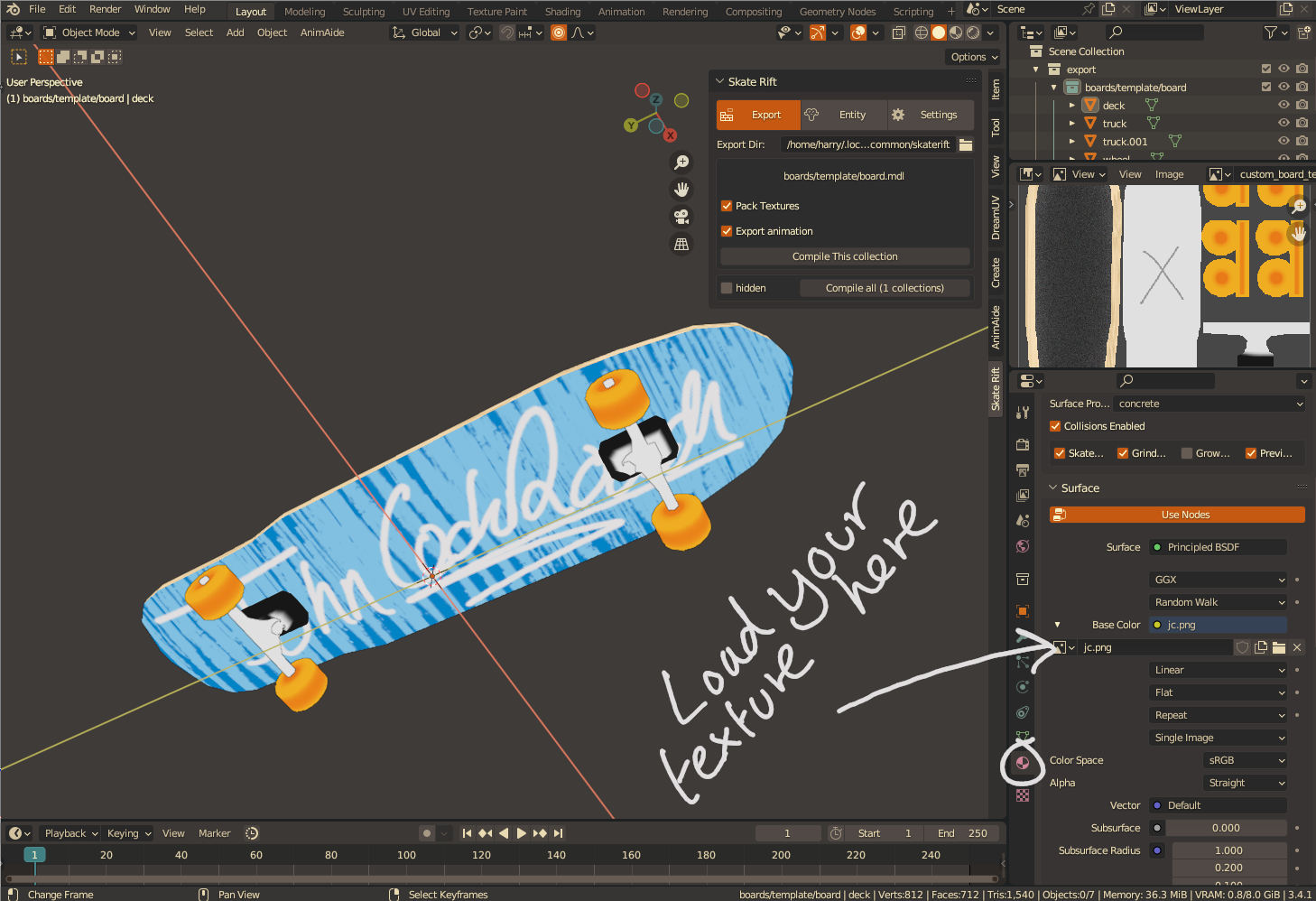The width and height of the screenshot is (1316, 901).
Task: Open the Scene properties tab icon
Action: pyautogui.click(x=1023, y=520)
